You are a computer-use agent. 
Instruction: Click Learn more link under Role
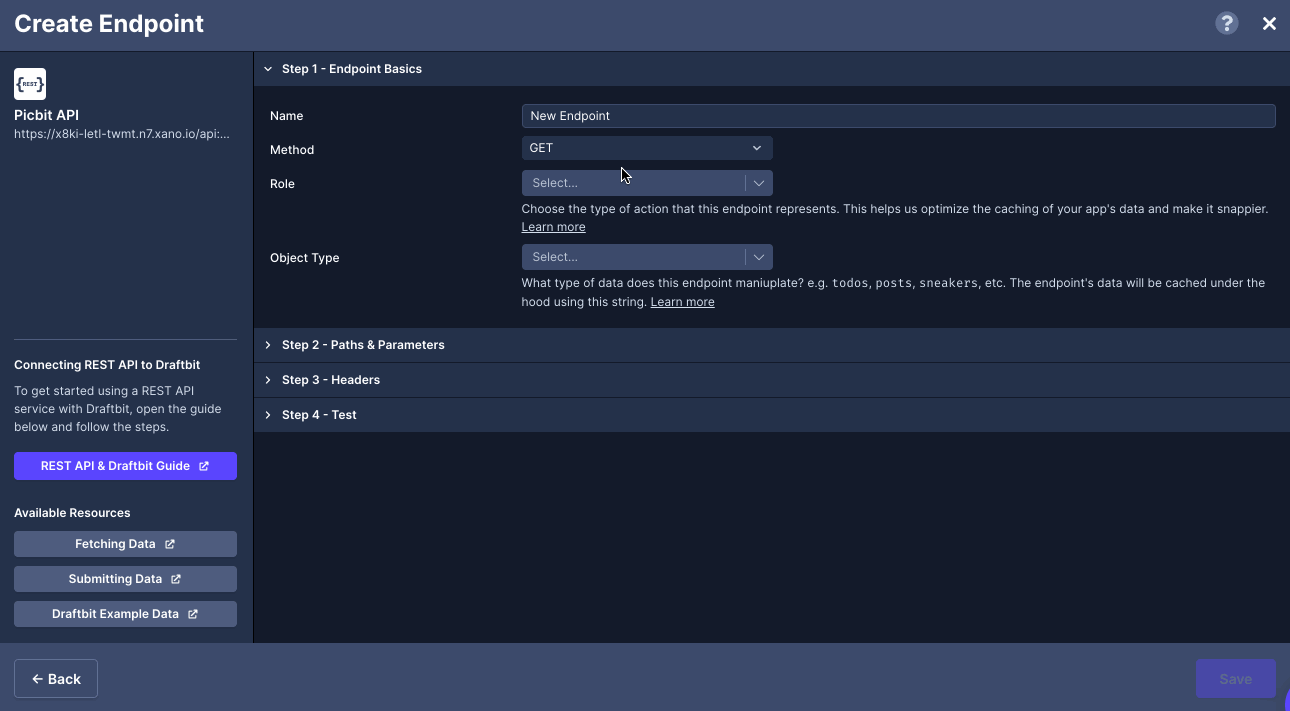point(553,227)
